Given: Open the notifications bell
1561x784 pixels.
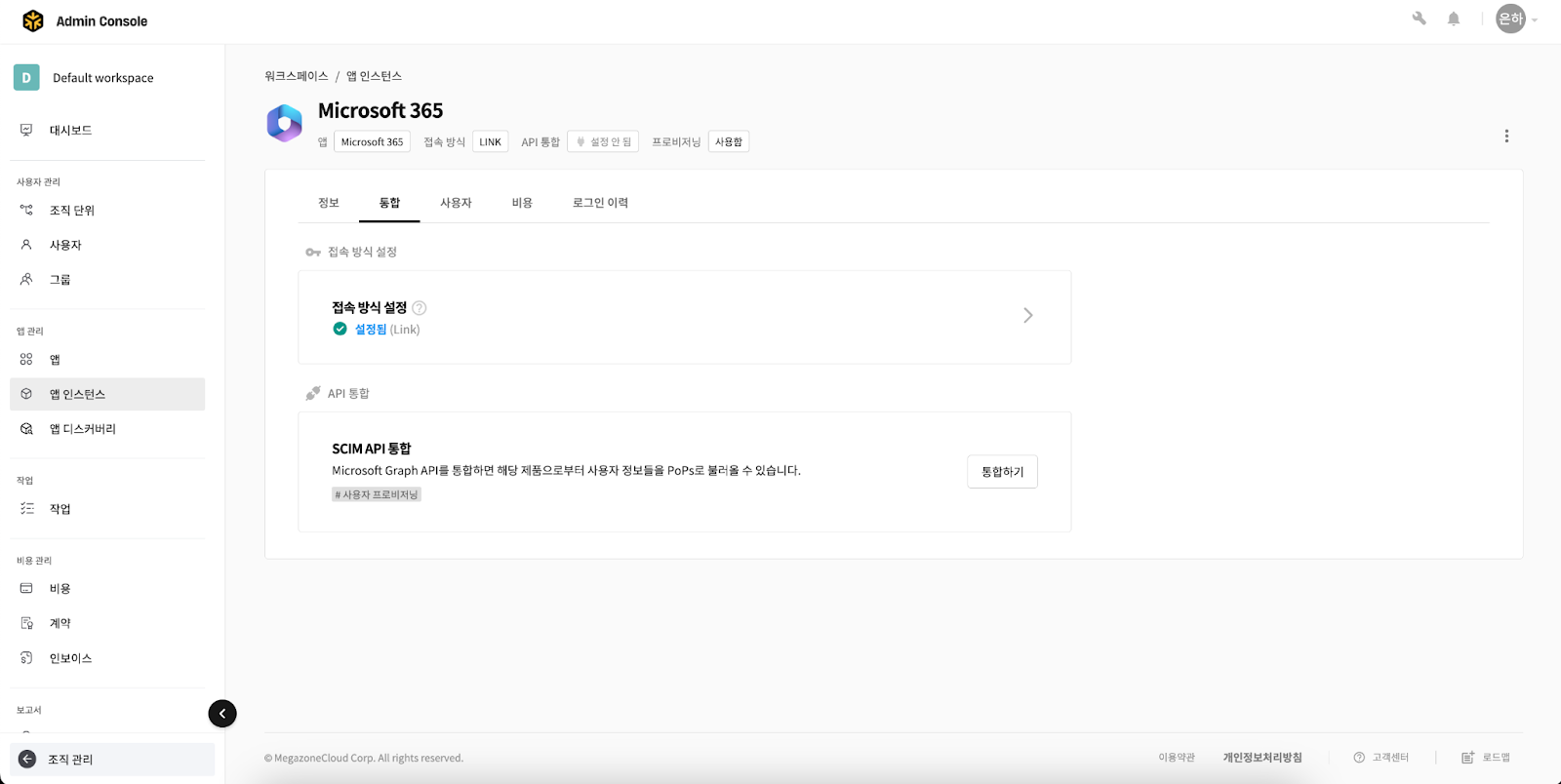Looking at the screenshot, I should tap(1454, 19).
